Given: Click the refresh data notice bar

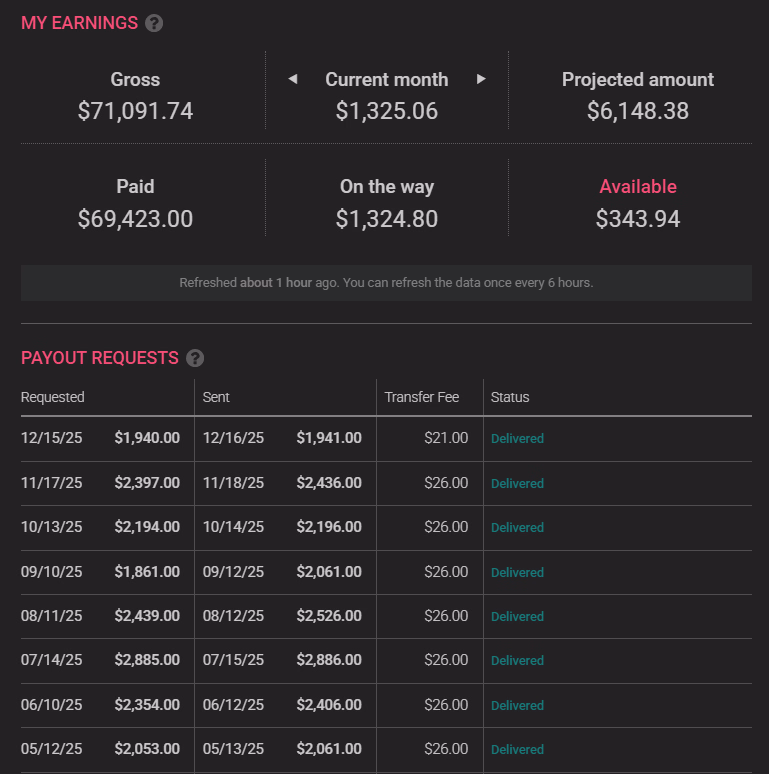Looking at the screenshot, I should (386, 283).
